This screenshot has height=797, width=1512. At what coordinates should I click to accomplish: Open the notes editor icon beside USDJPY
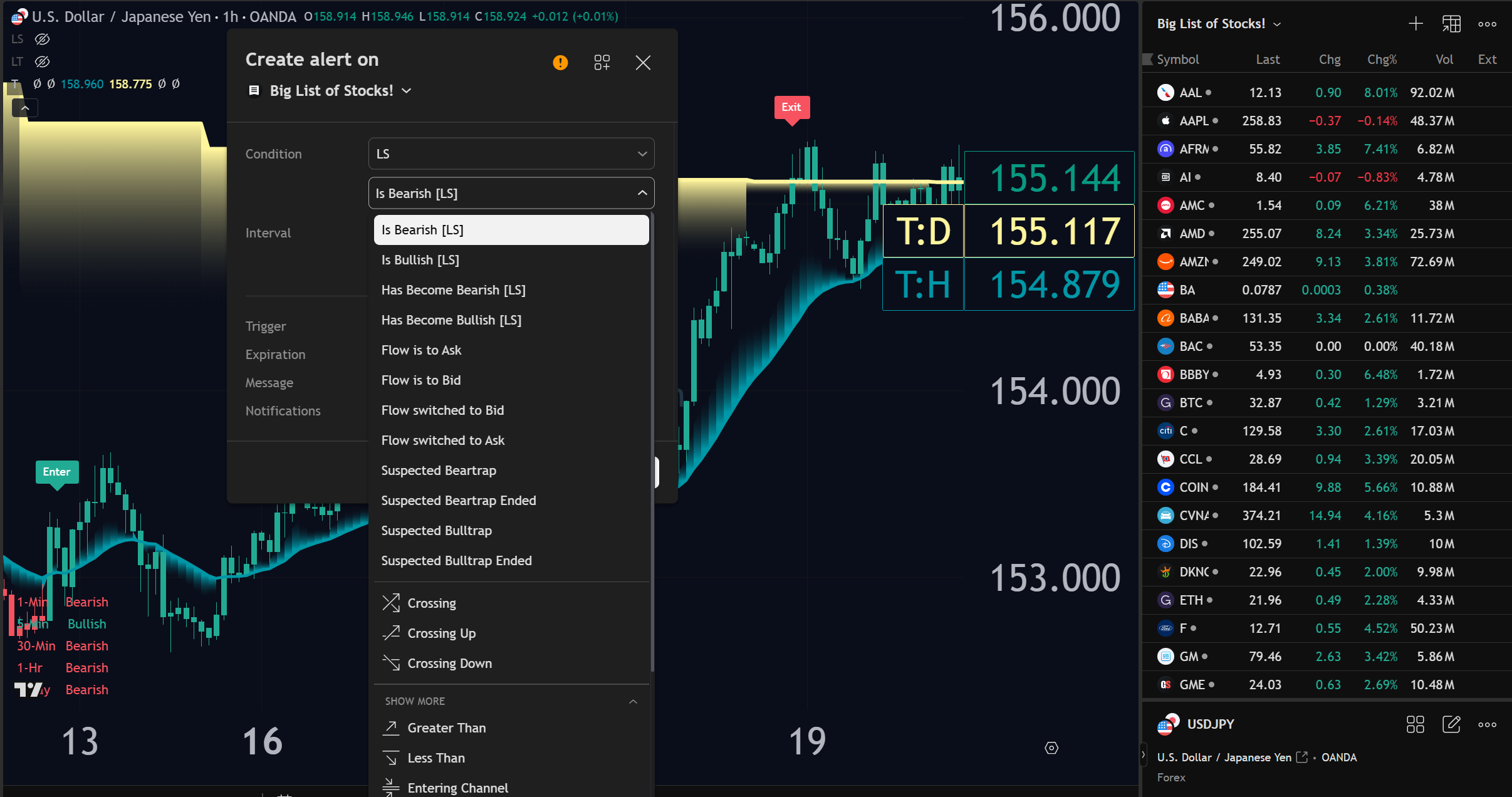[1451, 724]
